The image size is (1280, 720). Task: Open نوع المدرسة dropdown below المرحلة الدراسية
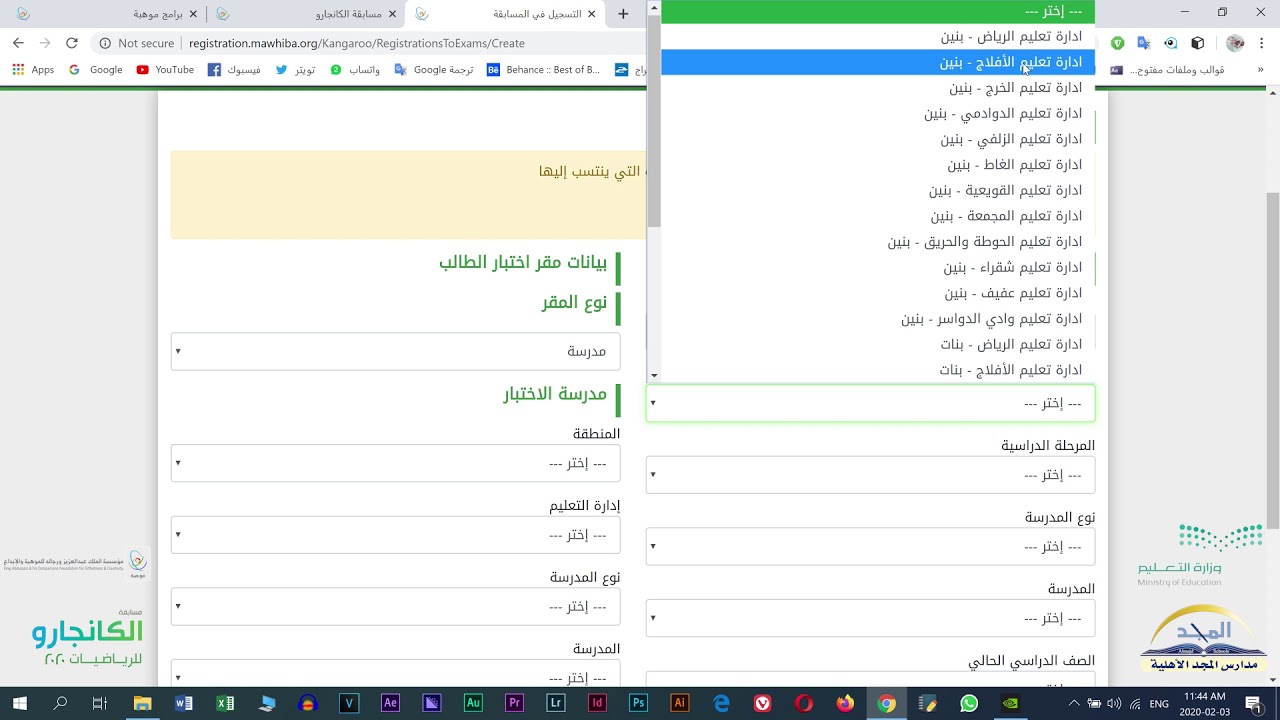[x=870, y=547]
